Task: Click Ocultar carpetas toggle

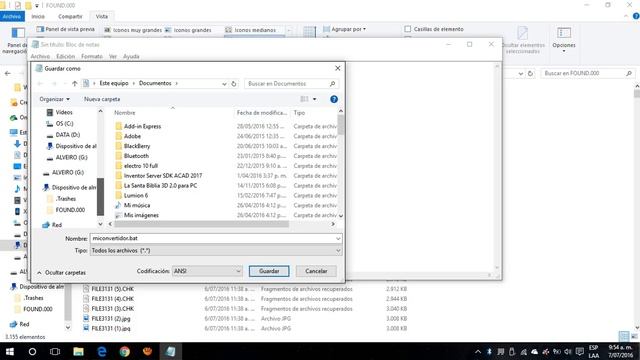Action: pos(61,273)
